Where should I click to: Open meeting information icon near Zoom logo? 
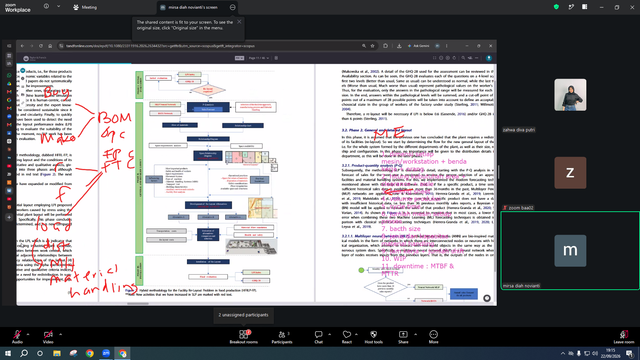(46, 7)
